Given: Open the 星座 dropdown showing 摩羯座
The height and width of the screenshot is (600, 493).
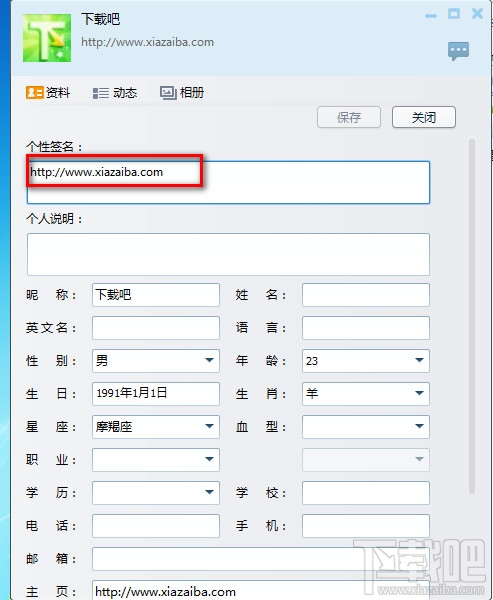Looking at the screenshot, I should (x=209, y=426).
